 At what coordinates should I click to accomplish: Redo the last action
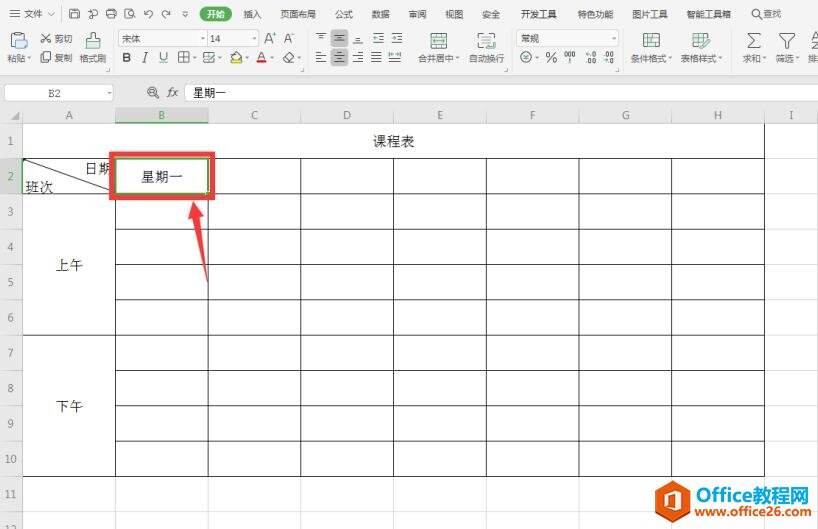(166, 14)
